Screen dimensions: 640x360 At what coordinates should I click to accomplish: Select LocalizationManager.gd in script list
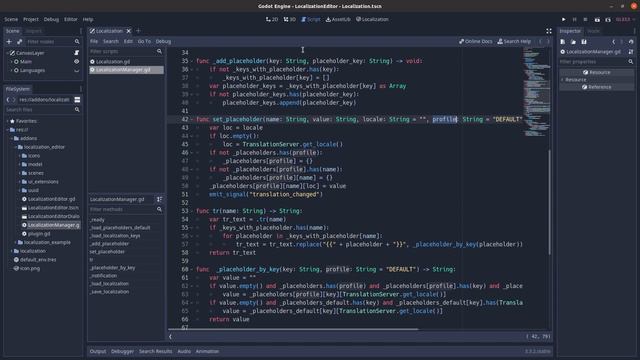point(126,70)
